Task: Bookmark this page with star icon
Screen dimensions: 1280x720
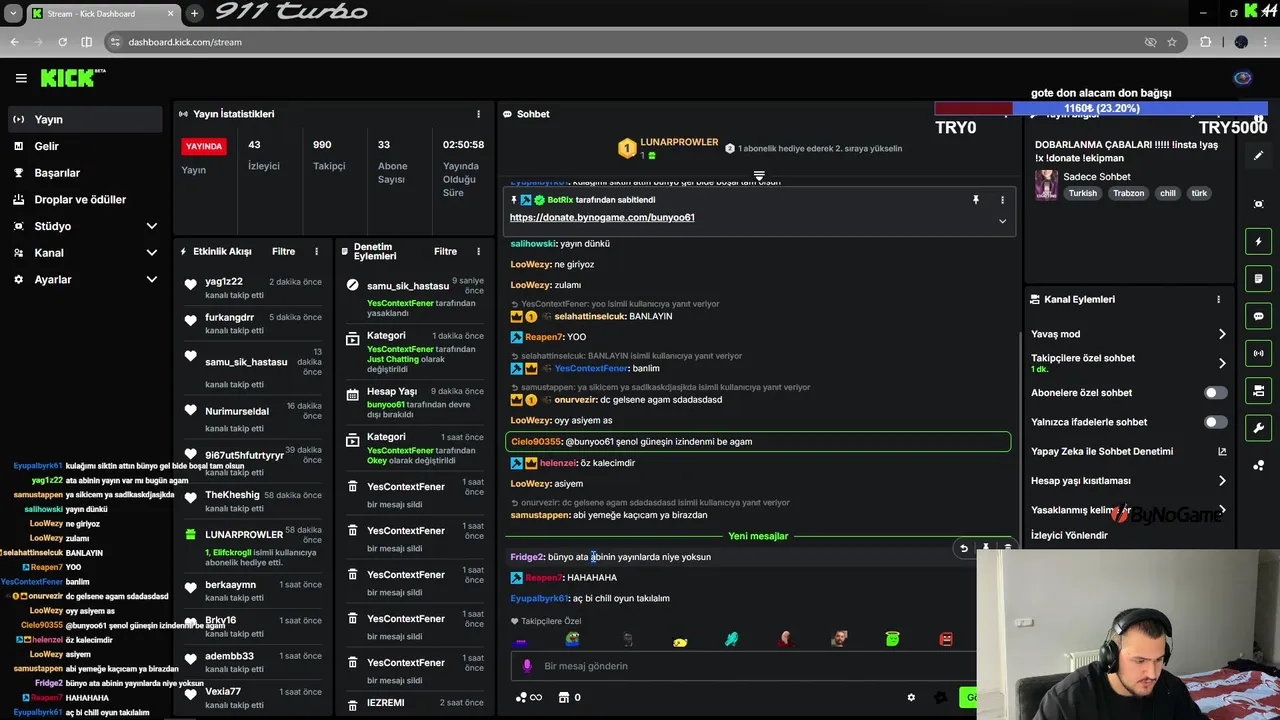Action: click(1172, 42)
